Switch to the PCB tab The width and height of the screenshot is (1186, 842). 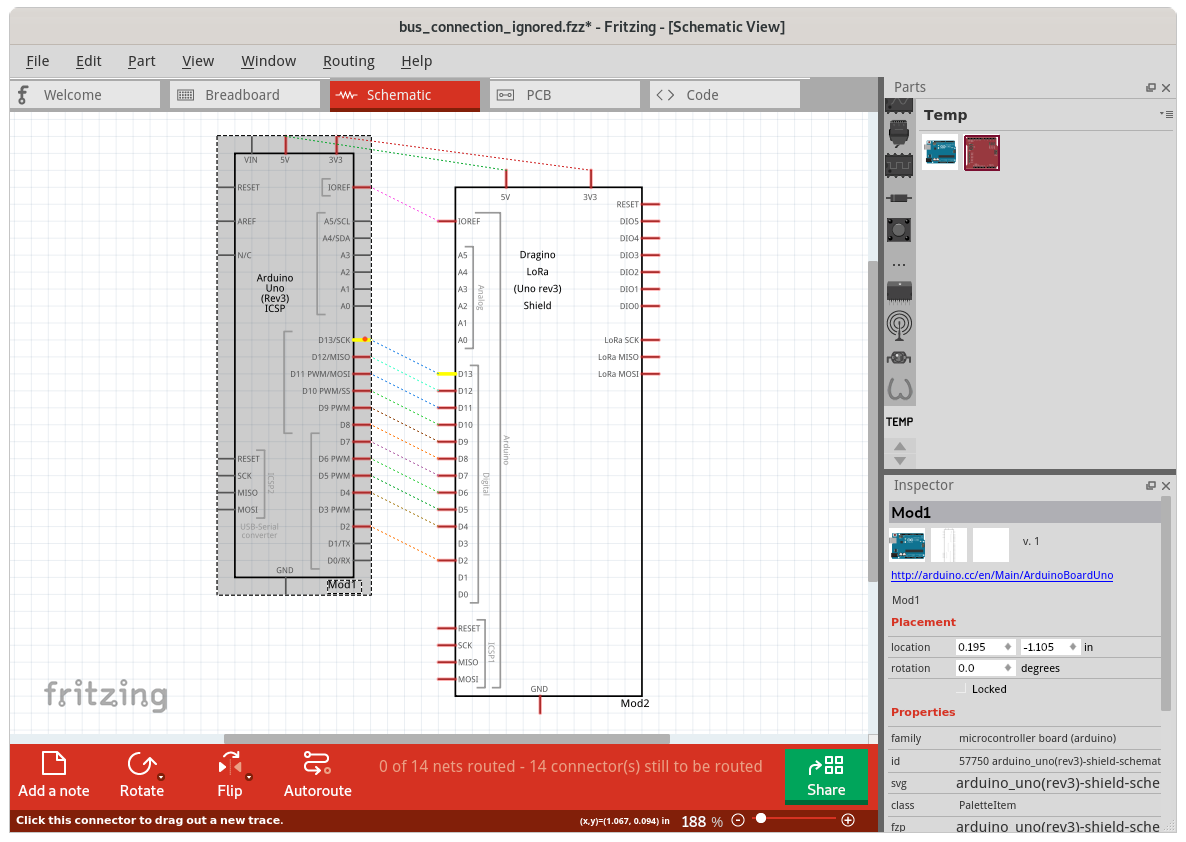tap(538, 95)
